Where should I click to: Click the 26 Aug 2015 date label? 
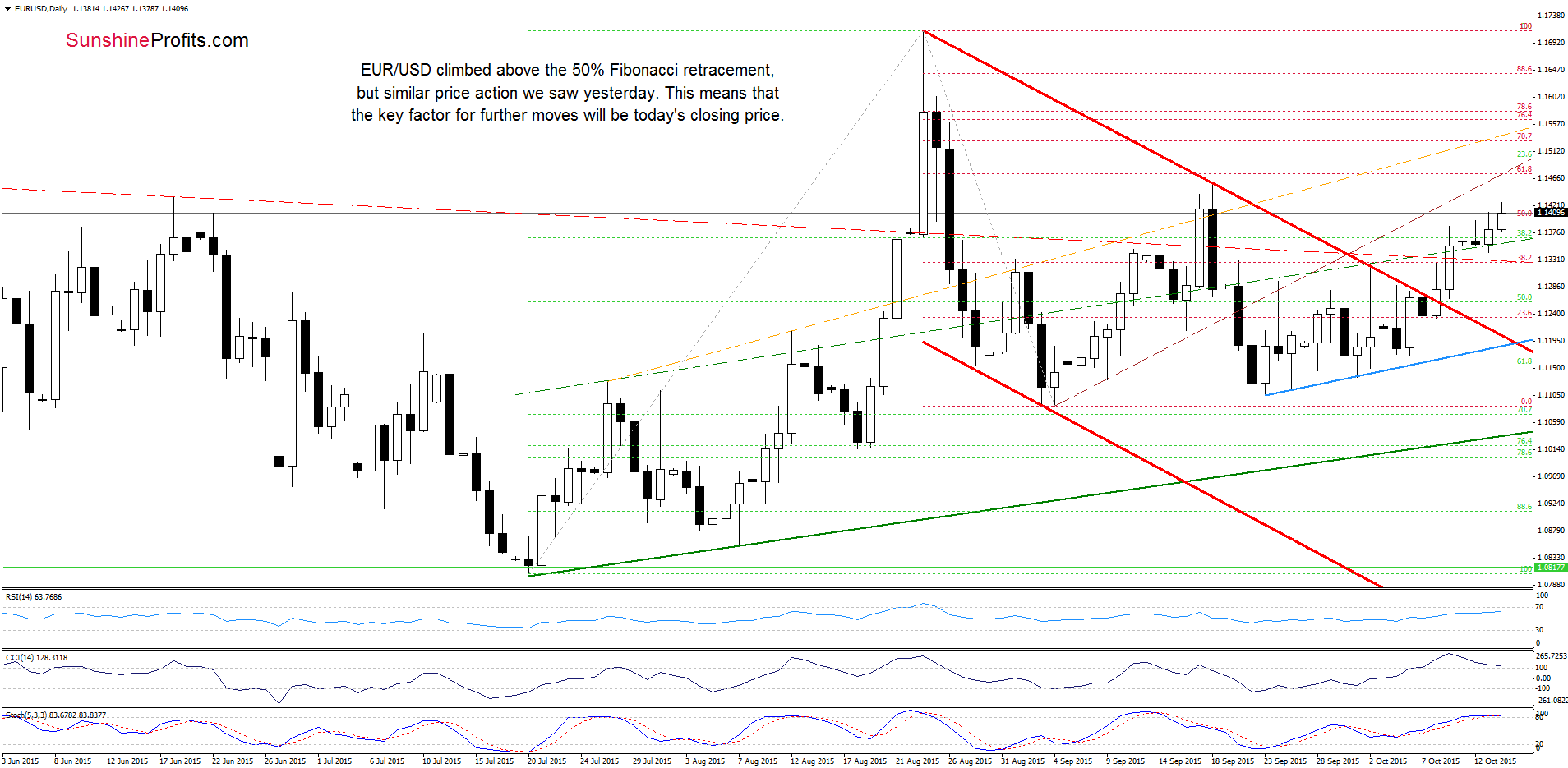(x=970, y=761)
